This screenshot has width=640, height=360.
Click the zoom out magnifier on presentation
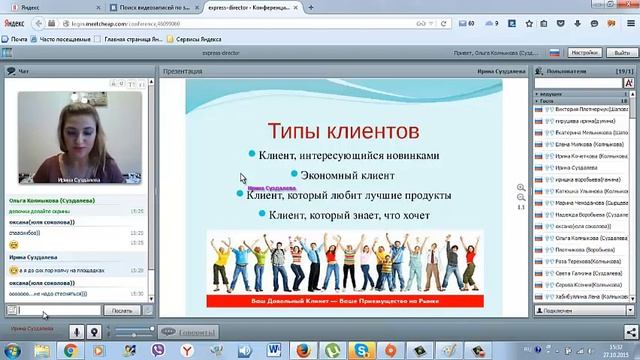pos(521,198)
